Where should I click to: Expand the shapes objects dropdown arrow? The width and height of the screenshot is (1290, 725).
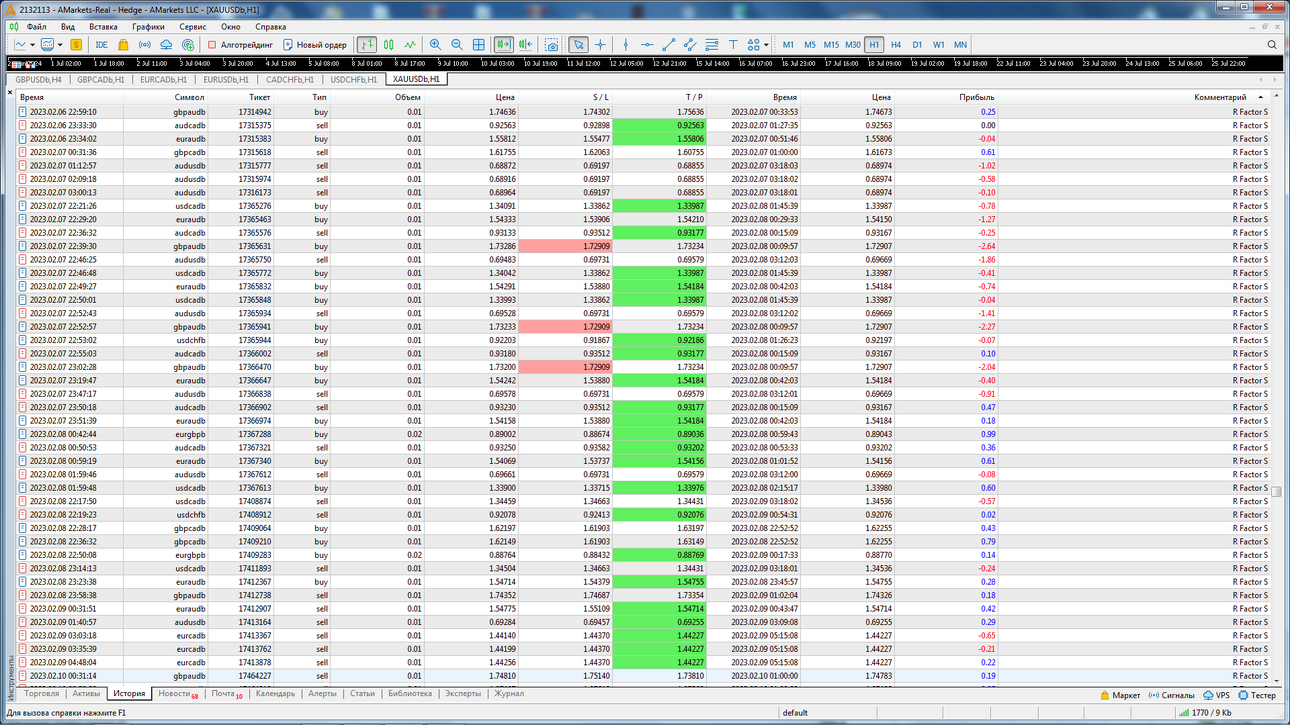(766, 45)
